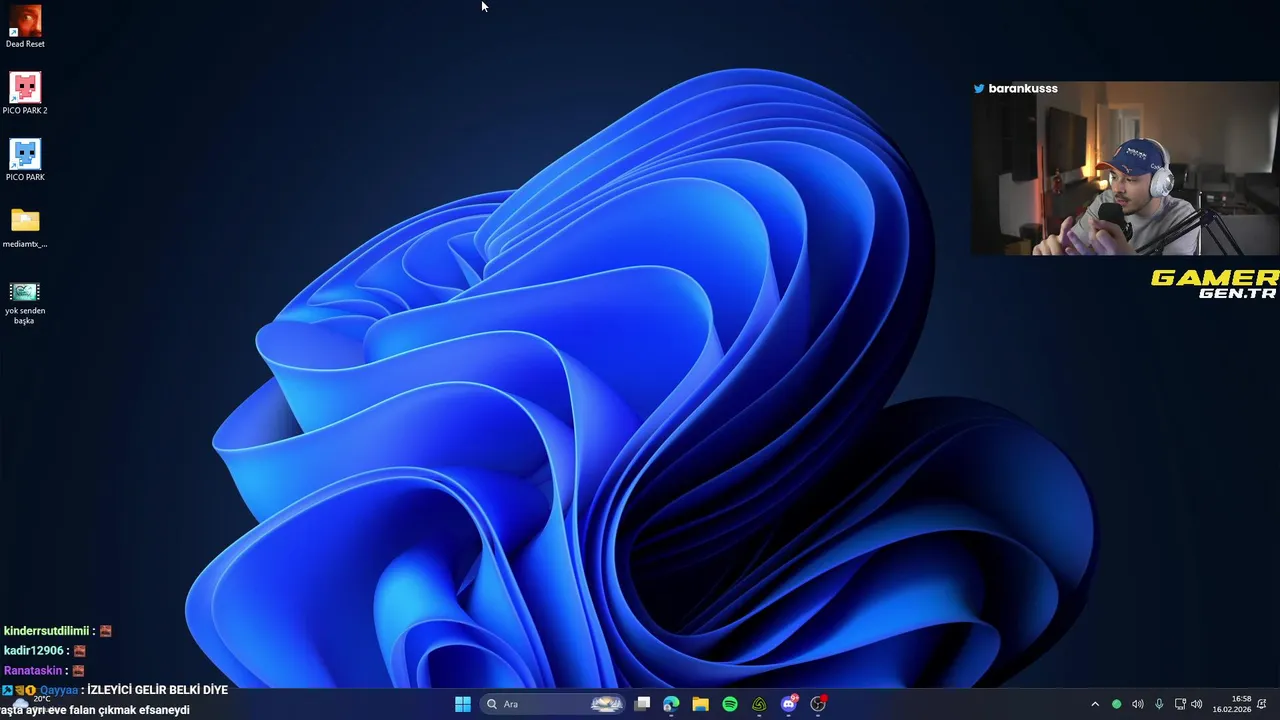1280x720 pixels.
Task: Open Task View in the taskbar
Action: [643, 704]
